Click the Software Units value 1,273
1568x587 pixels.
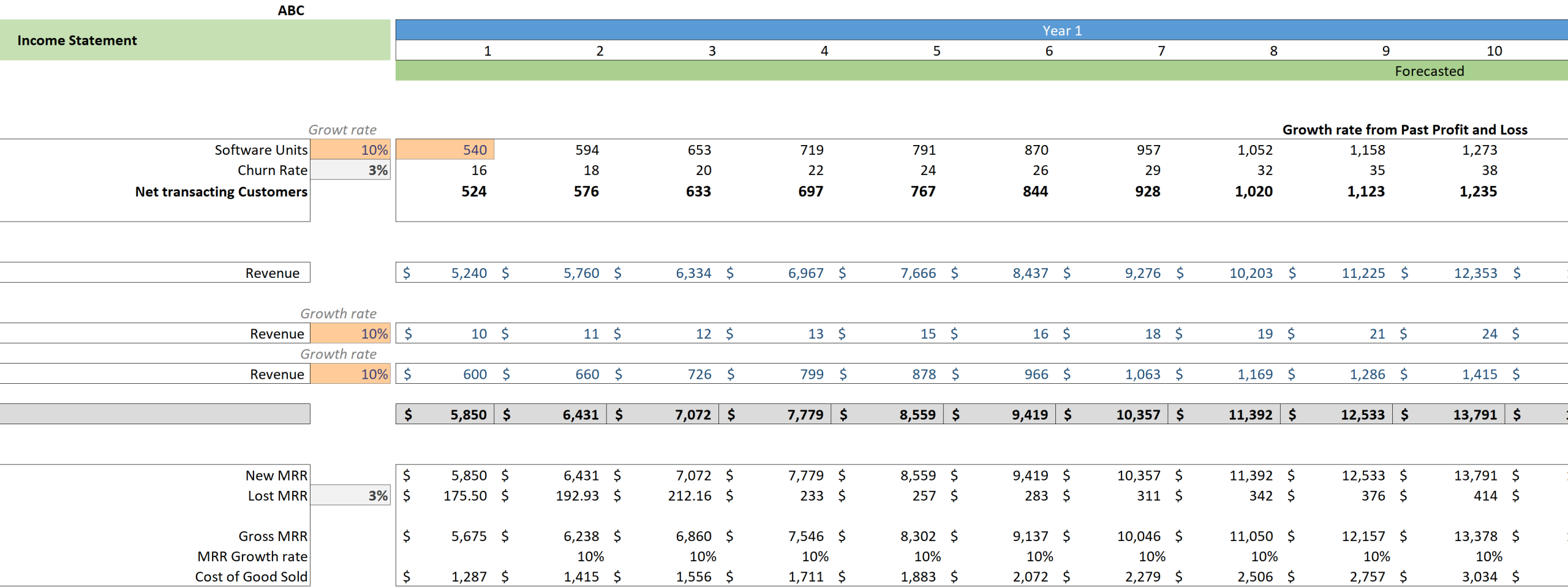point(1479,150)
